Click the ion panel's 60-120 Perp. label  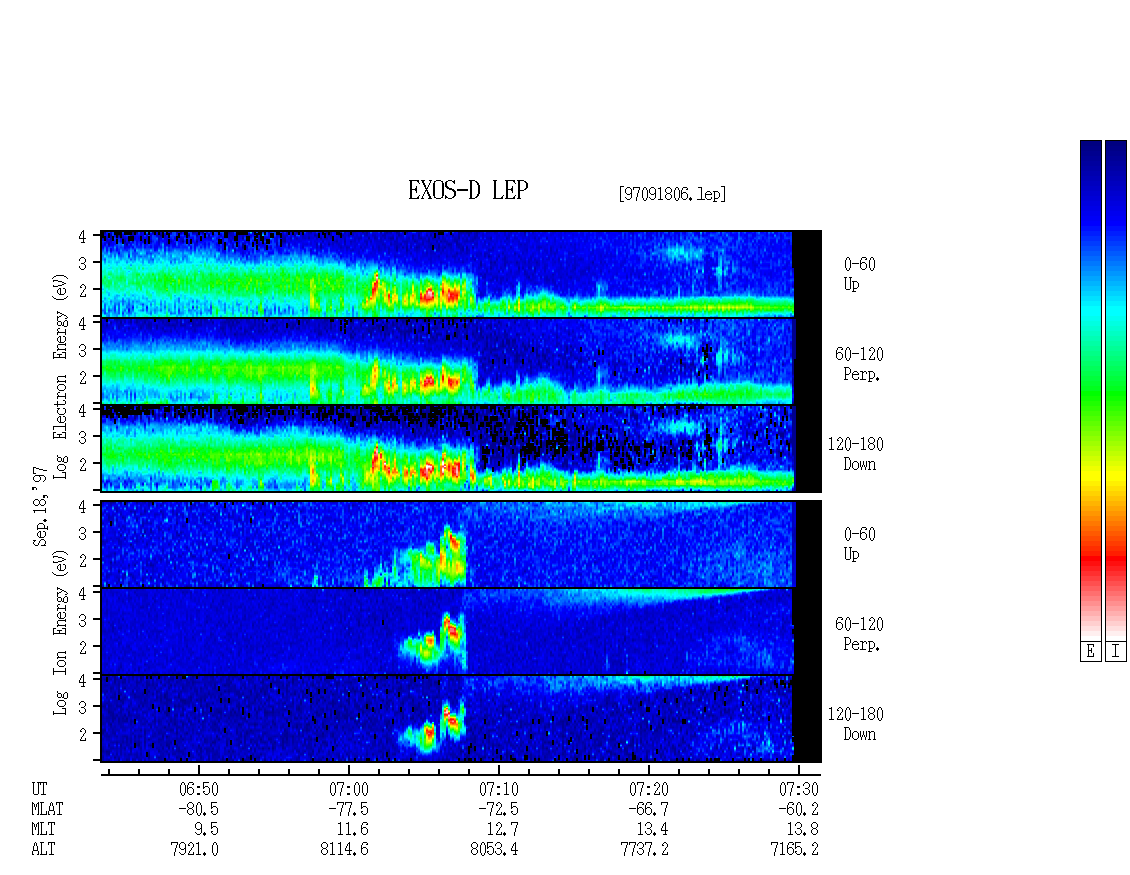click(858, 634)
